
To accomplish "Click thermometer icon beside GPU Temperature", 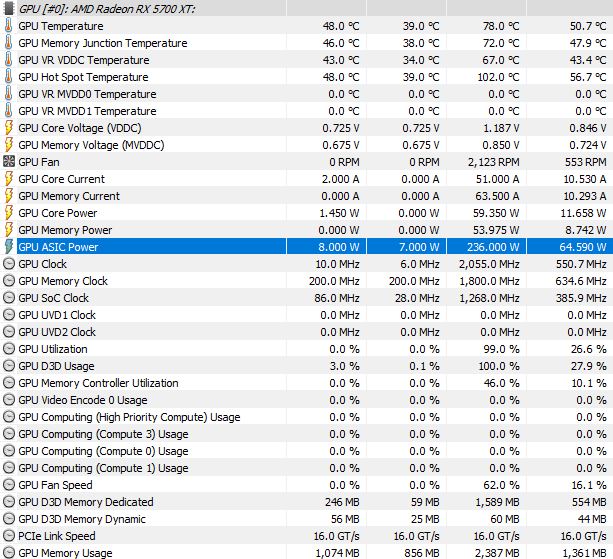I will (x=9, y=26).
